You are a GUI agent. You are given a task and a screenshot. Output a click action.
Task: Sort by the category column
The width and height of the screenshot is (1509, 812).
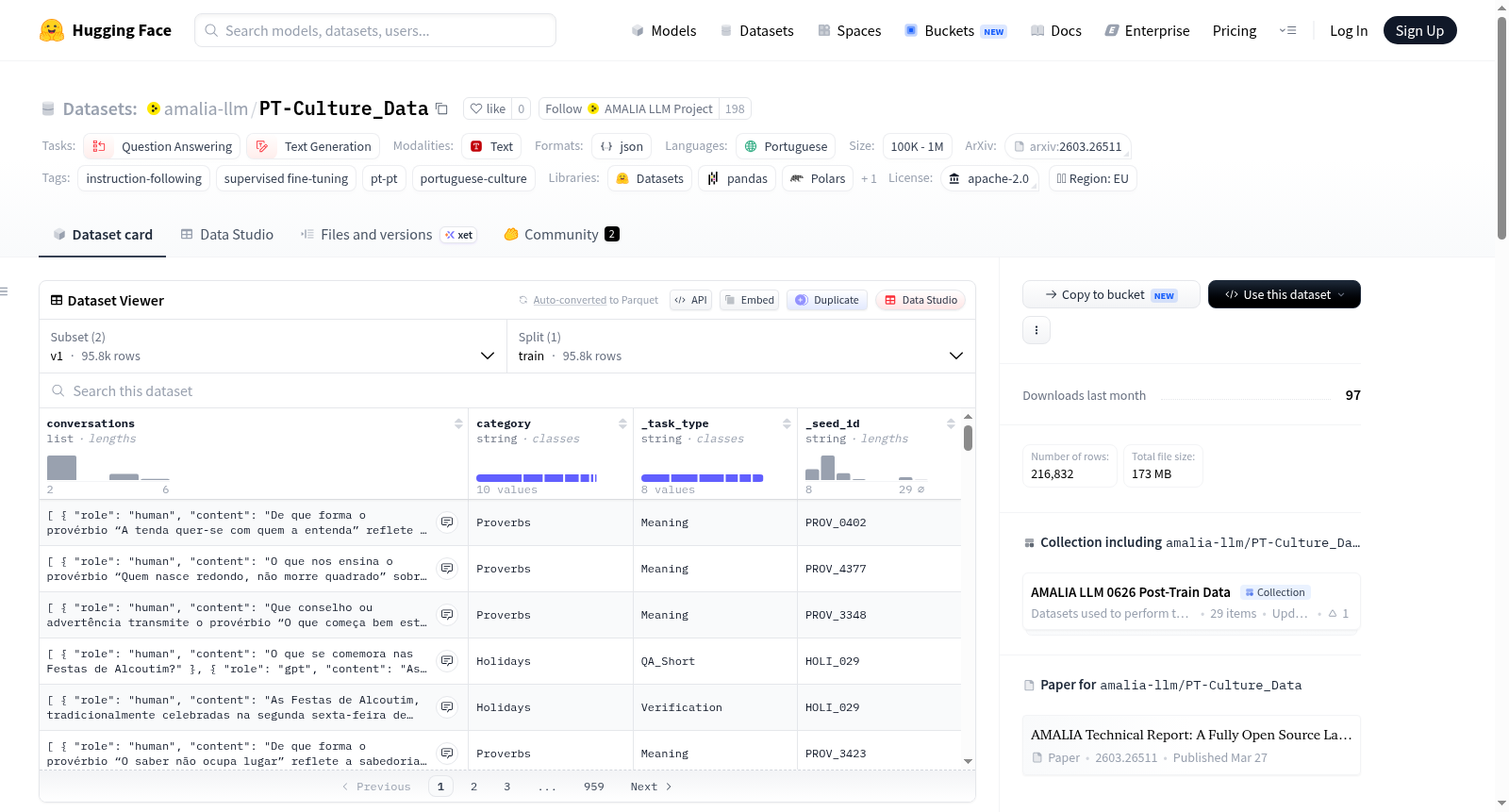pos(622,423)
